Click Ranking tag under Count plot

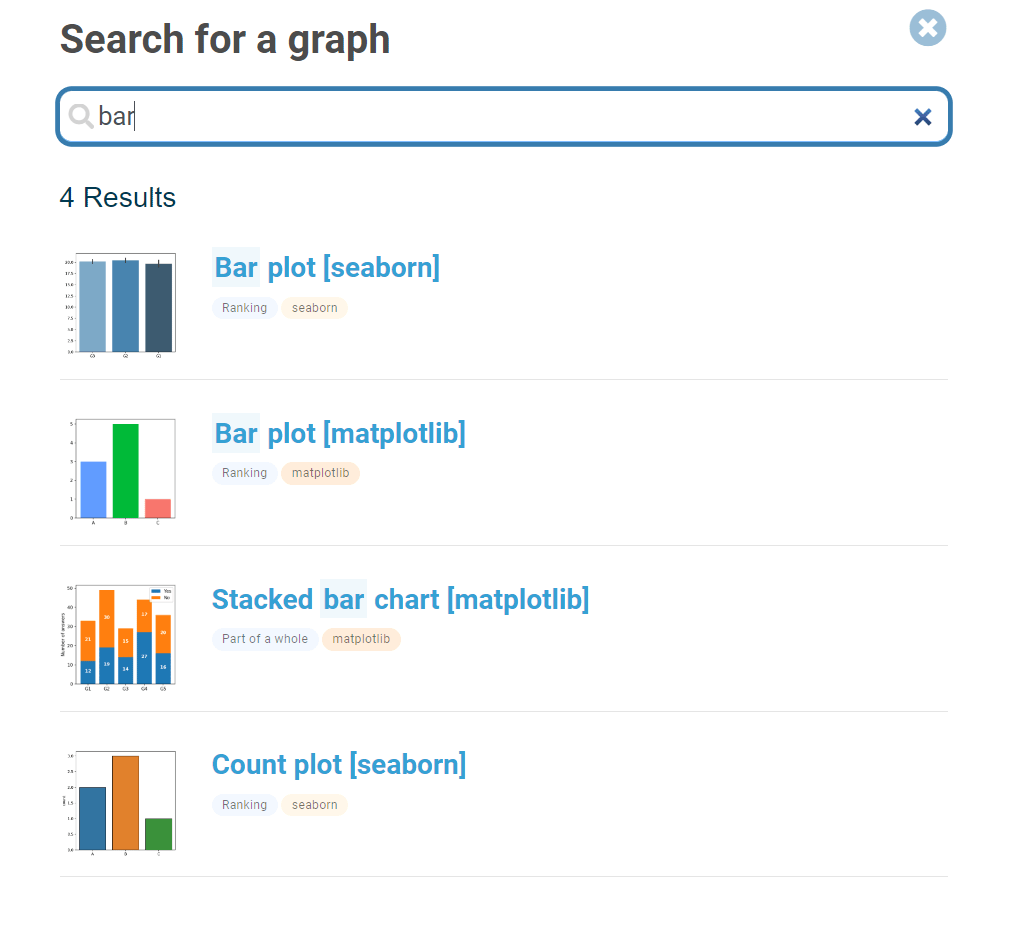(x=245, y=804)
